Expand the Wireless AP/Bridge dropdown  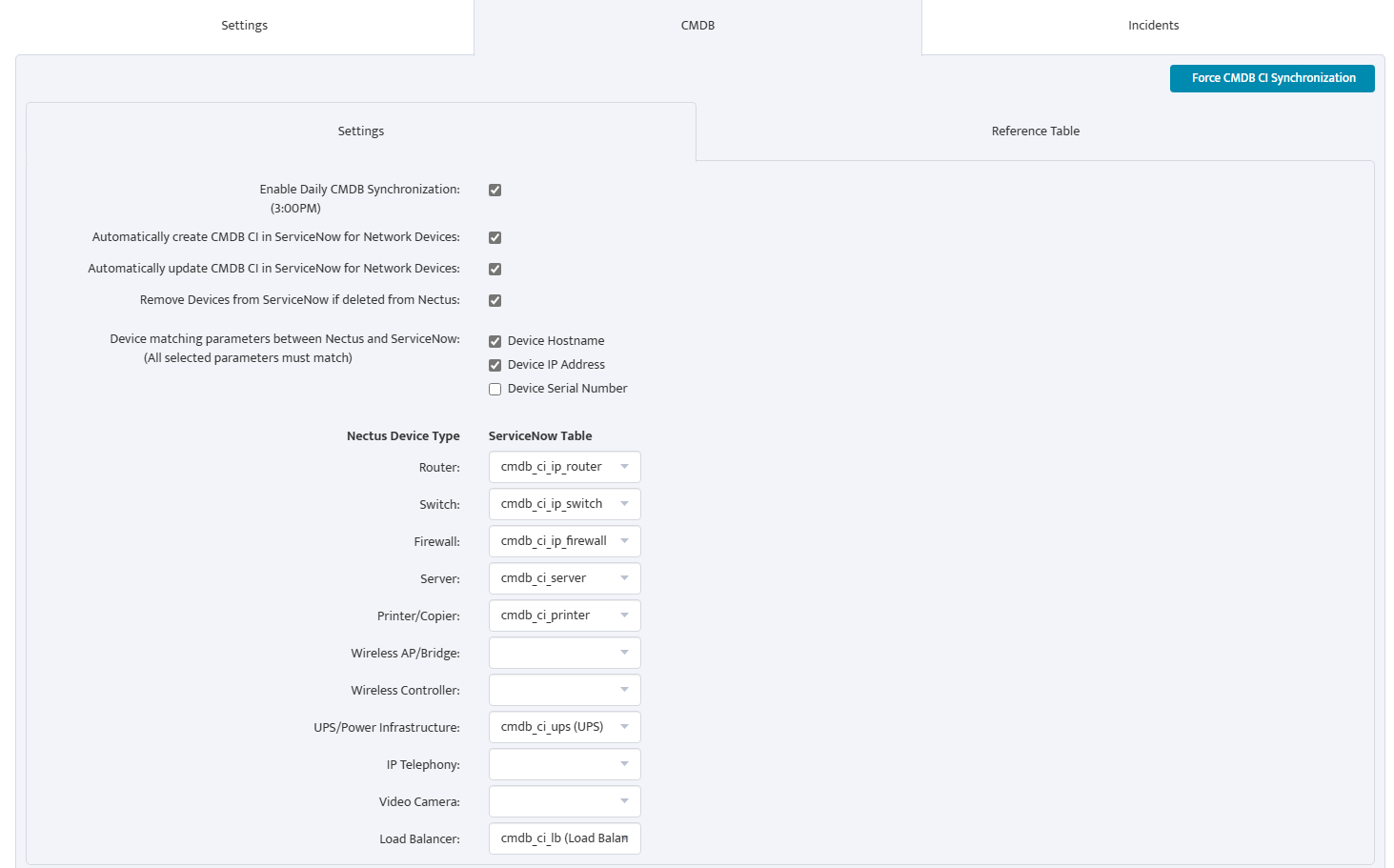[564, 653]
